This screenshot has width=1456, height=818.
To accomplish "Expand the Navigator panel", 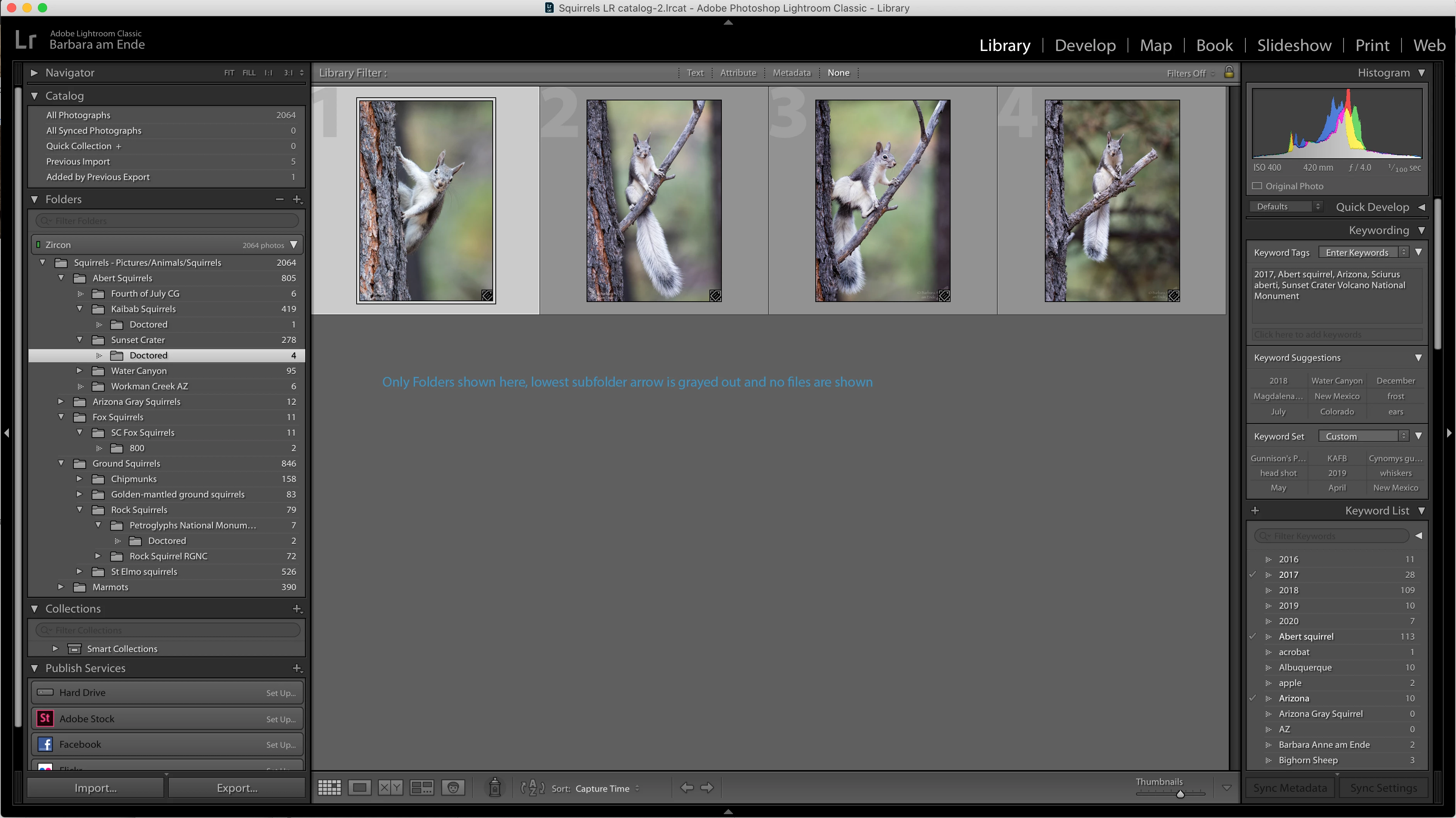I will click(x=34, y=73).
